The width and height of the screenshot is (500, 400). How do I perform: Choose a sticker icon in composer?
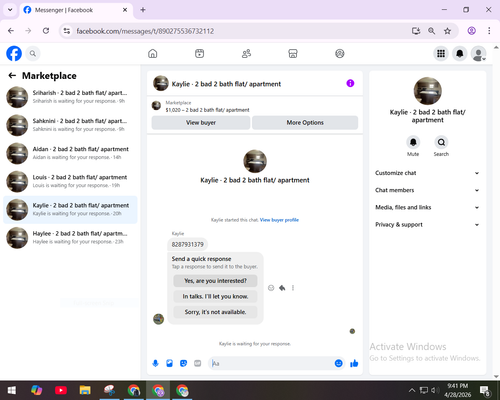(183, 363)
